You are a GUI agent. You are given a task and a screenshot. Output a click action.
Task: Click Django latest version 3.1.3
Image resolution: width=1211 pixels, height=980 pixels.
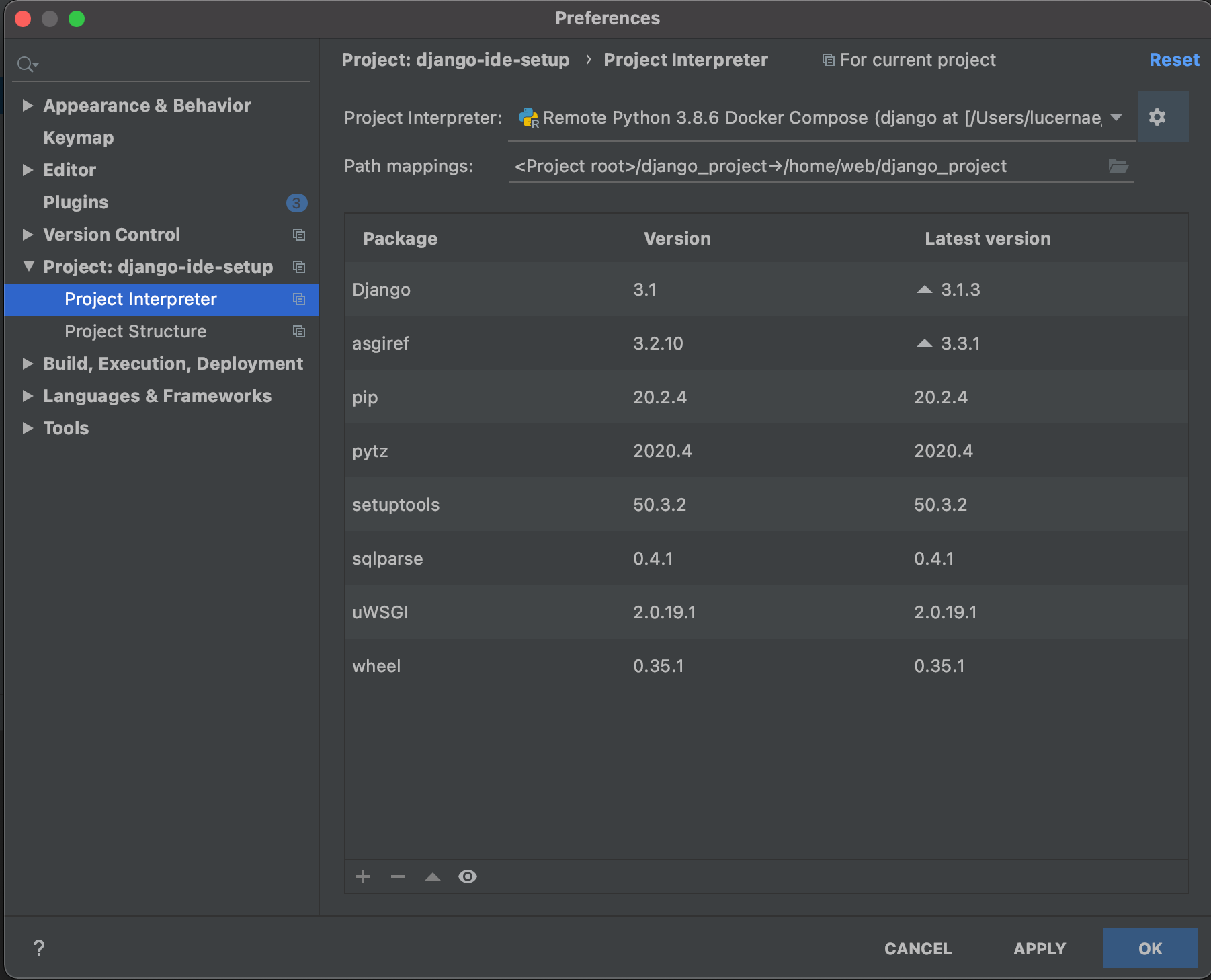pyautogui.click(x=960, y=290)
